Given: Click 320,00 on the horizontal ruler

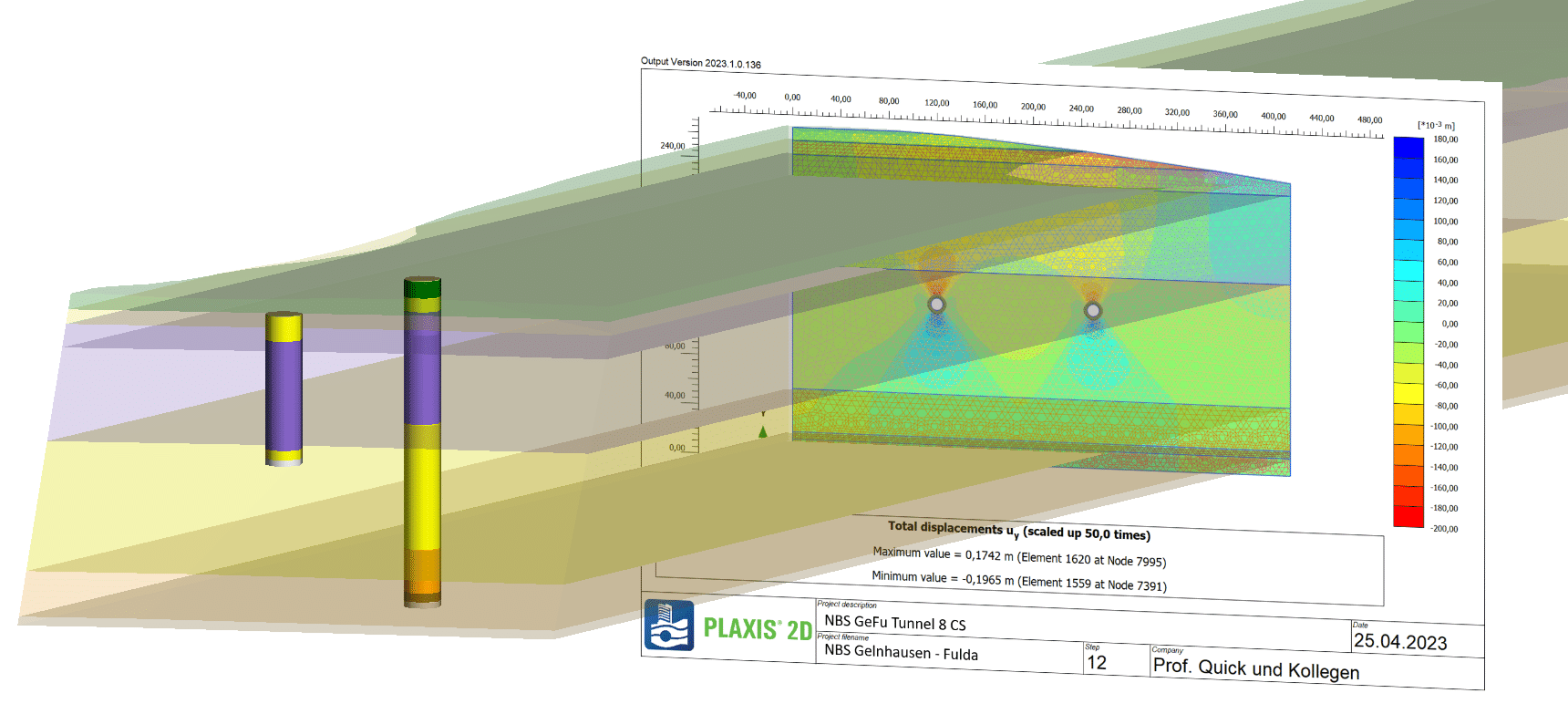Looking at the screenshot, I should pyautogui.click(x=1177, y=113).
